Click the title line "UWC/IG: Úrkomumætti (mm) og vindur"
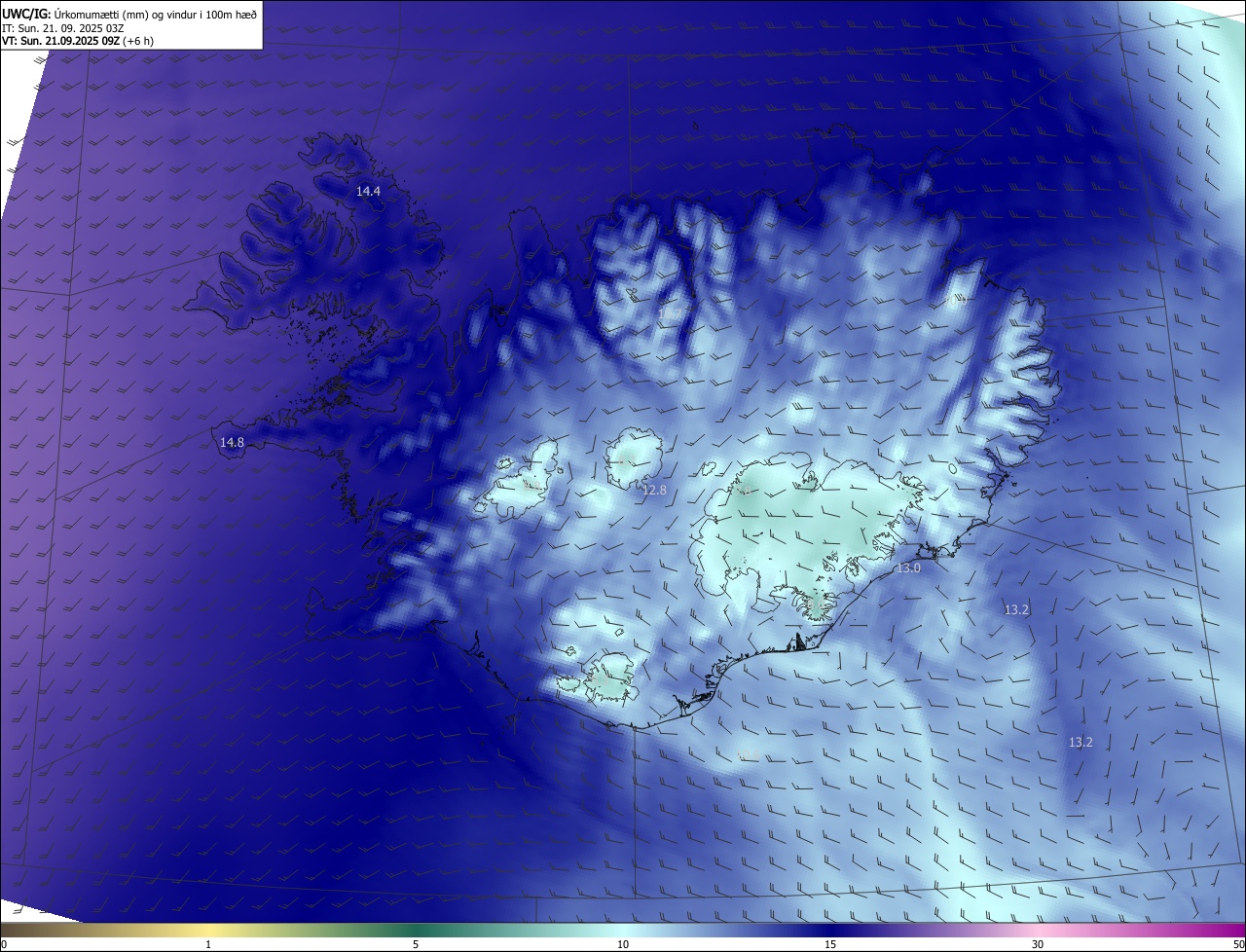This screenshot has width=1246, height=952. click(129, 14)
